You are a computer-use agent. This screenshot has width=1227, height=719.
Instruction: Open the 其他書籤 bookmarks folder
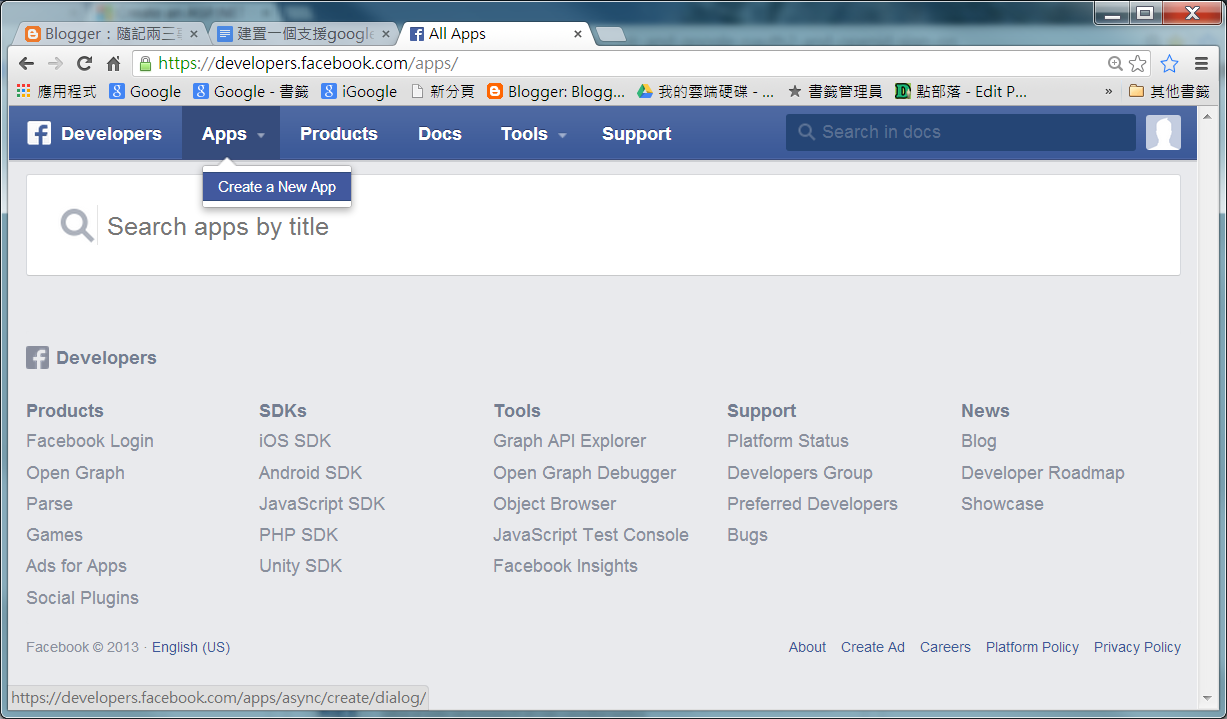(x=1169, y=91)
